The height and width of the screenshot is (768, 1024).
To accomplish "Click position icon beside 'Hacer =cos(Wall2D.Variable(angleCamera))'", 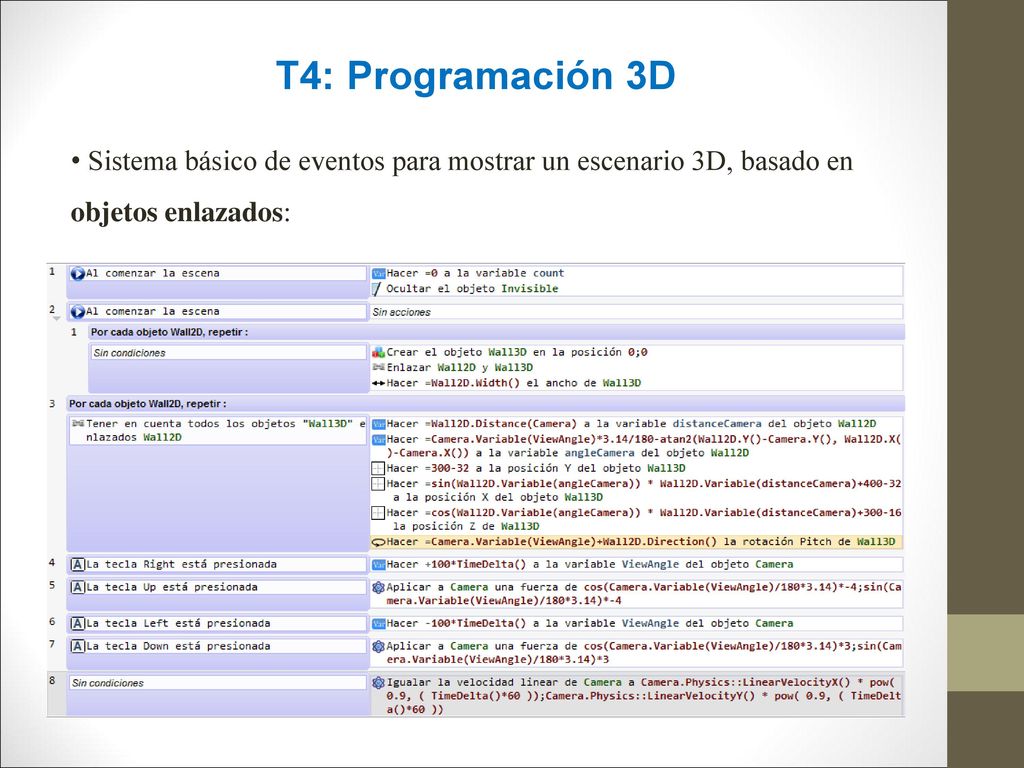I will (x=378, y=513).
